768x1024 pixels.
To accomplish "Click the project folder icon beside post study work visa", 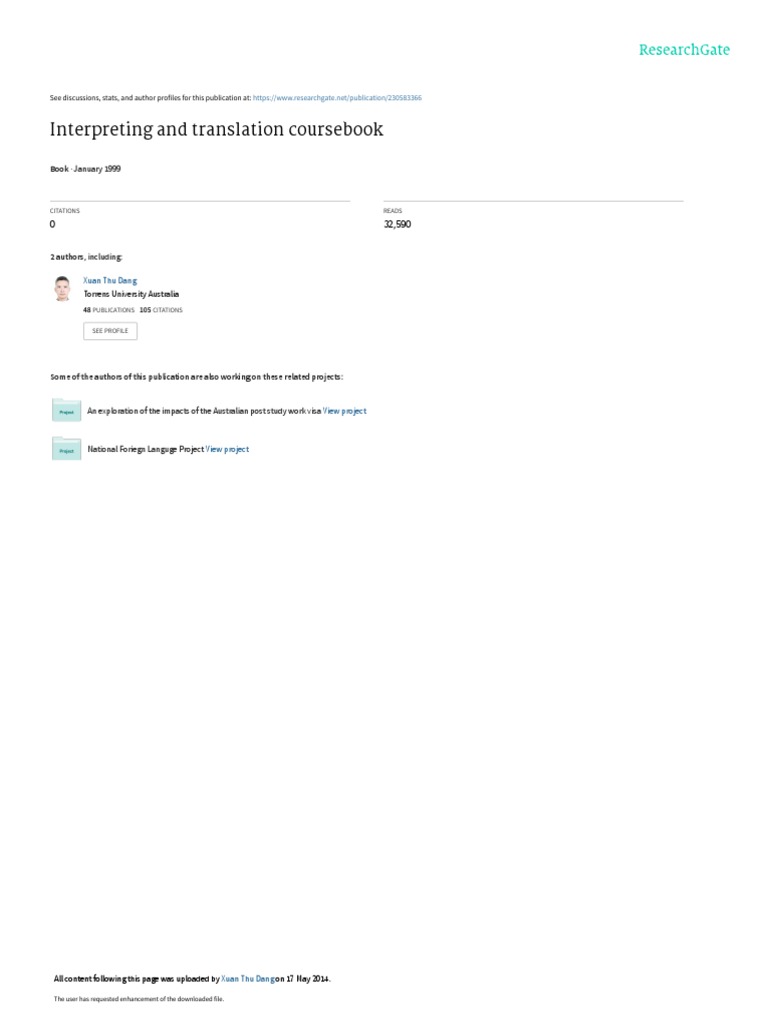I will (x=66, y=410).
